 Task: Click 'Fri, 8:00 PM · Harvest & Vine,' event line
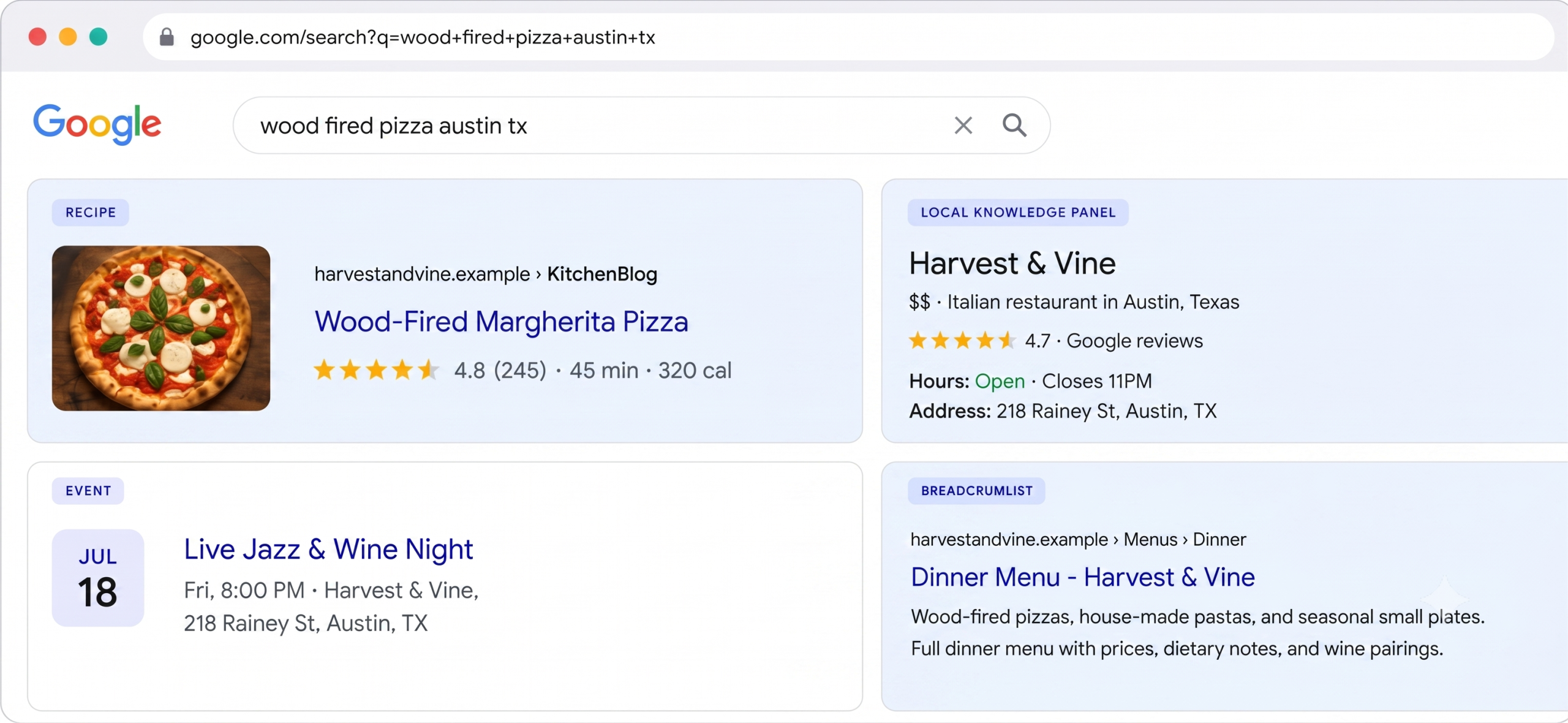point(331,590)
